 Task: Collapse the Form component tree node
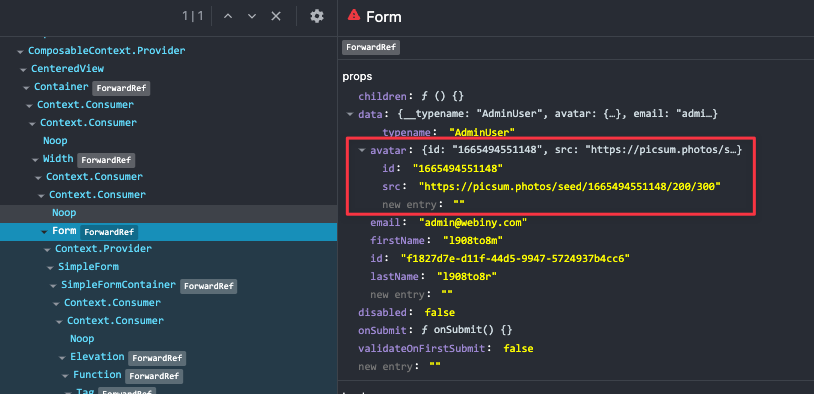click(44, 232)
